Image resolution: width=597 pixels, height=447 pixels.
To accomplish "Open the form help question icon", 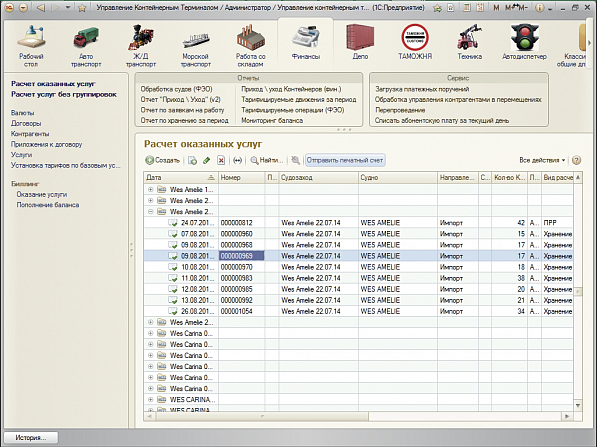I will pyautogui.click(x=576, y=160).
